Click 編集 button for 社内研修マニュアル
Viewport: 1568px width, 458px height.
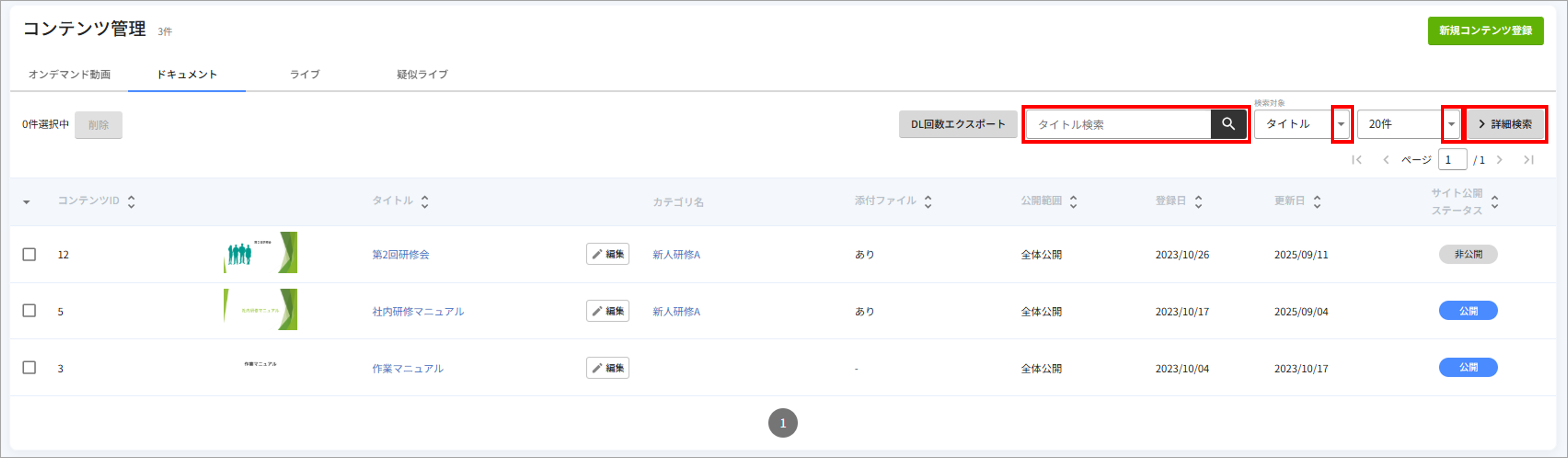(x=608, y=311)
